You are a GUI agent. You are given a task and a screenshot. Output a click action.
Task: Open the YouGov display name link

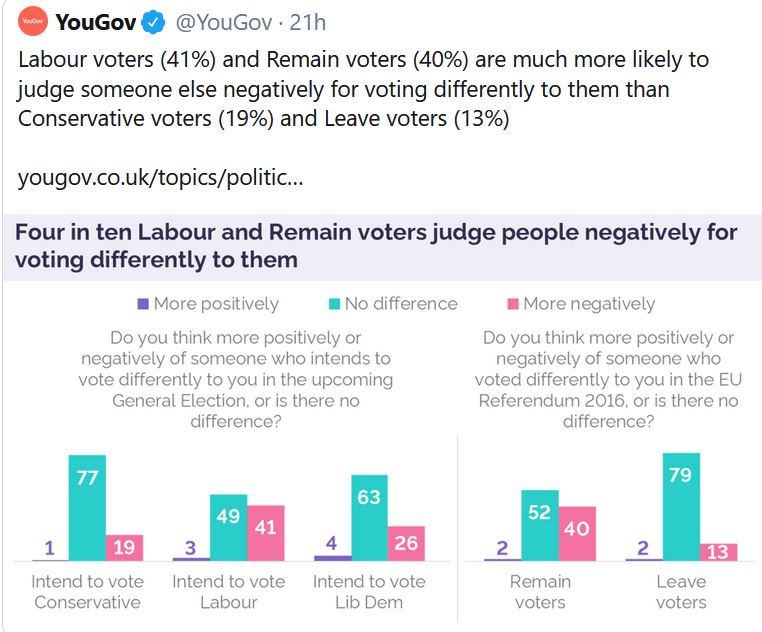(97, 22)
